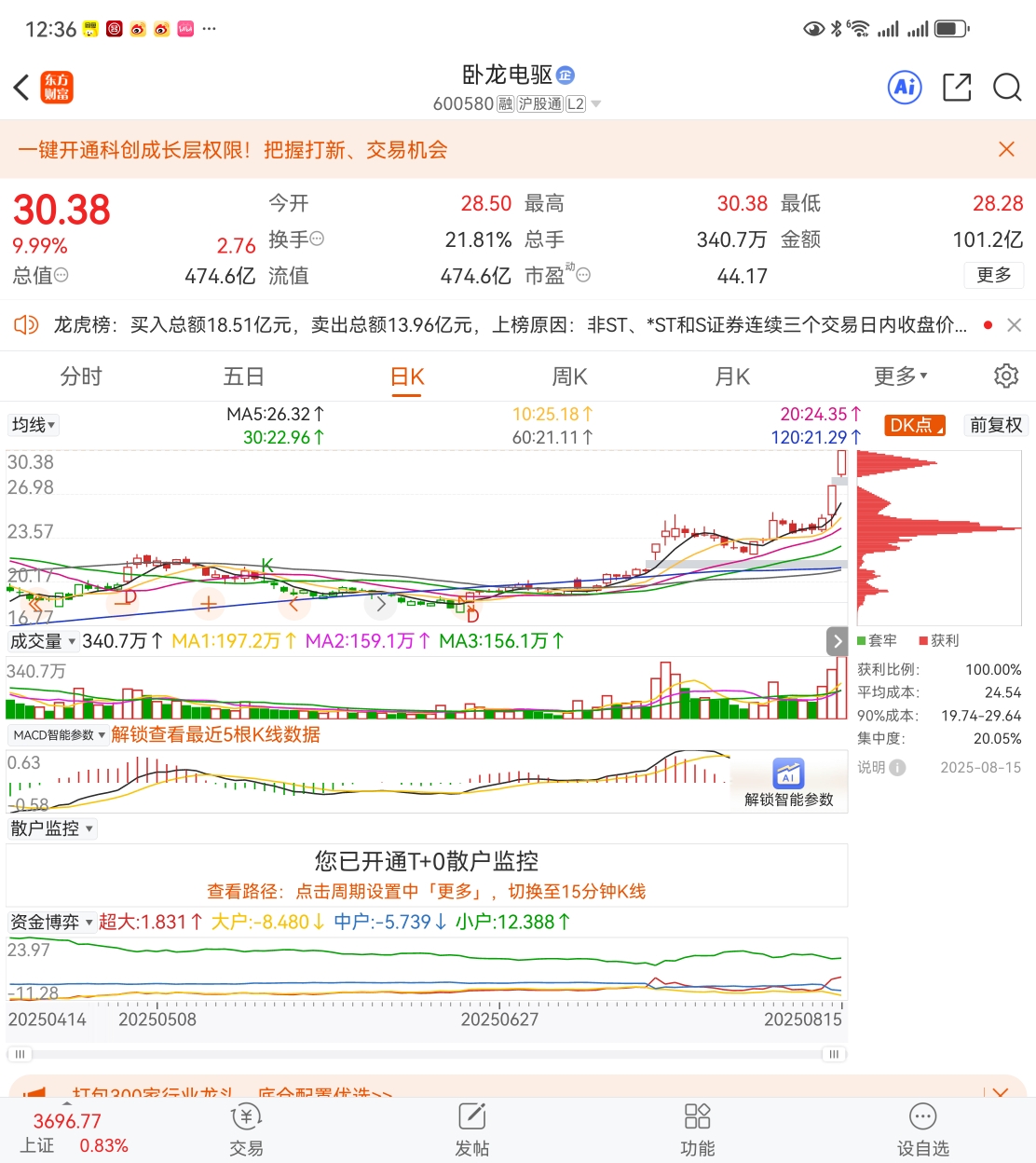Tap the Wi-Fi status bar icon
This screenshot has width=1036, height=1163.
click(x=859, y=29)
